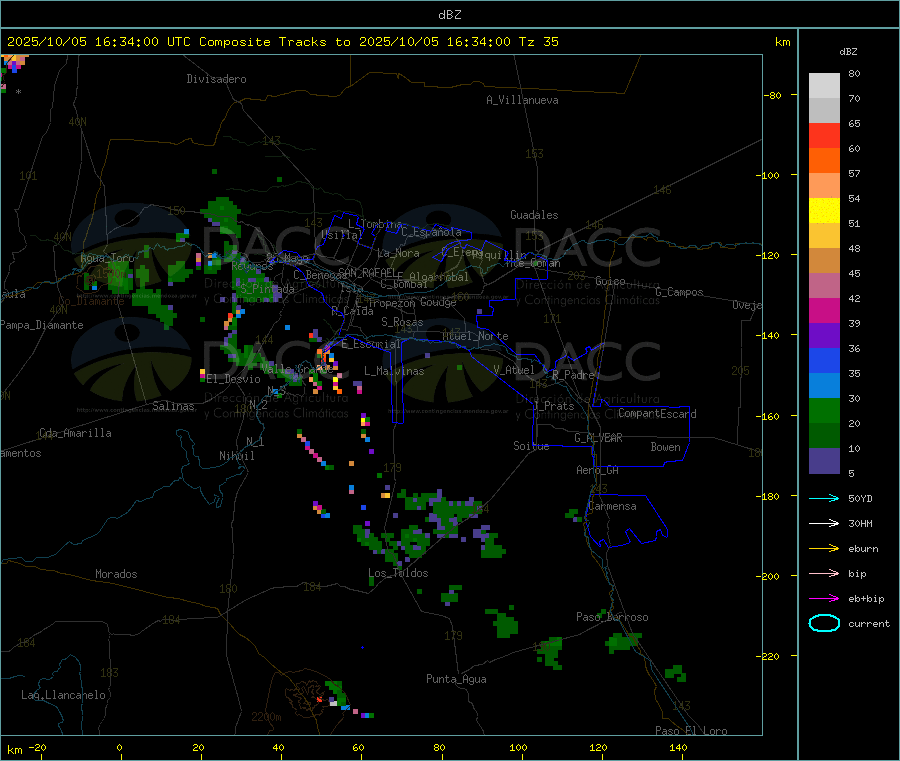The width and height of the screenshot is (900, 761).
Task: Click the composite tracks timestamp header text
Action: pos(282,42)
